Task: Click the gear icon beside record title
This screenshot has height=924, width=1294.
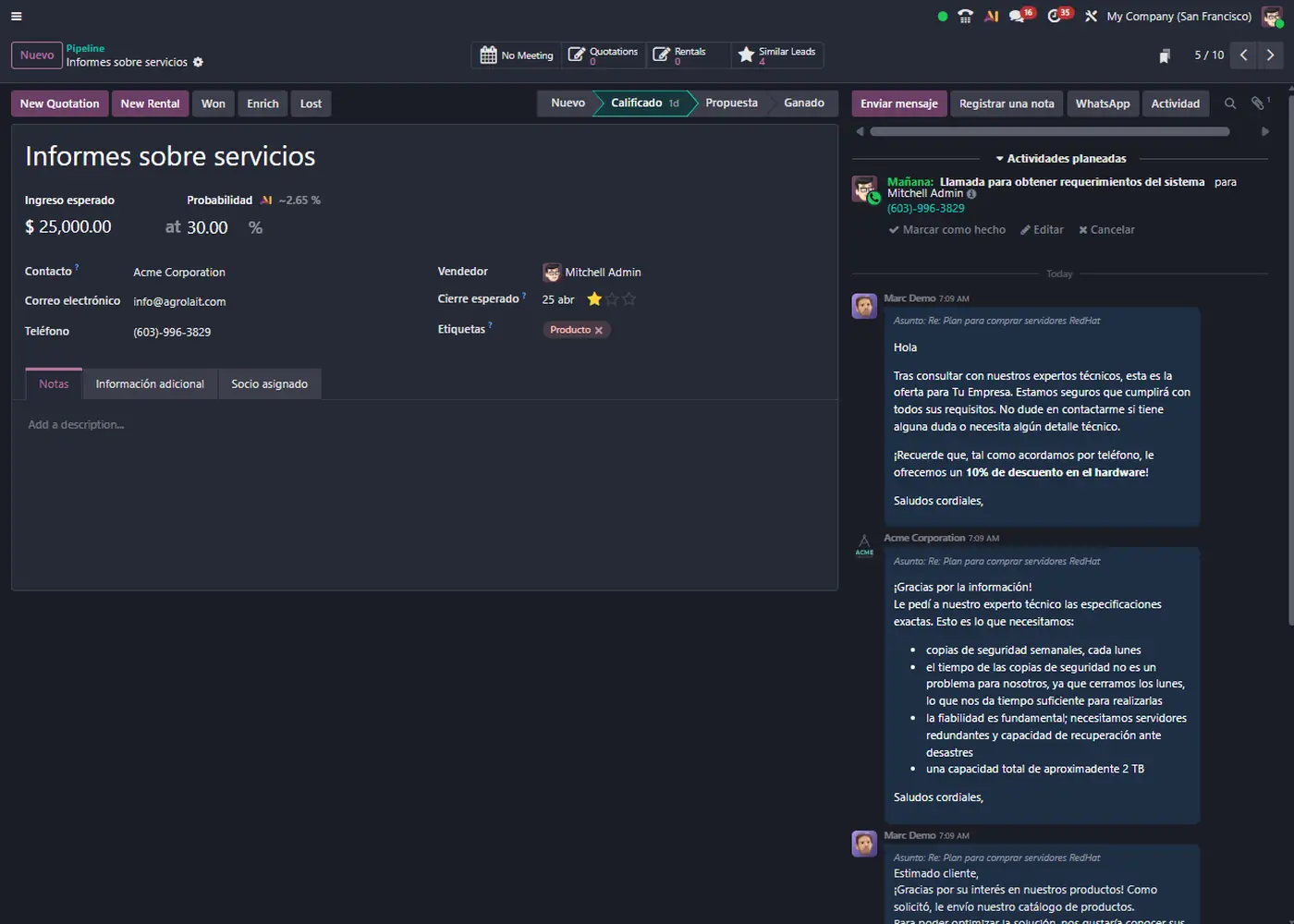Action: tap(198, 62)
